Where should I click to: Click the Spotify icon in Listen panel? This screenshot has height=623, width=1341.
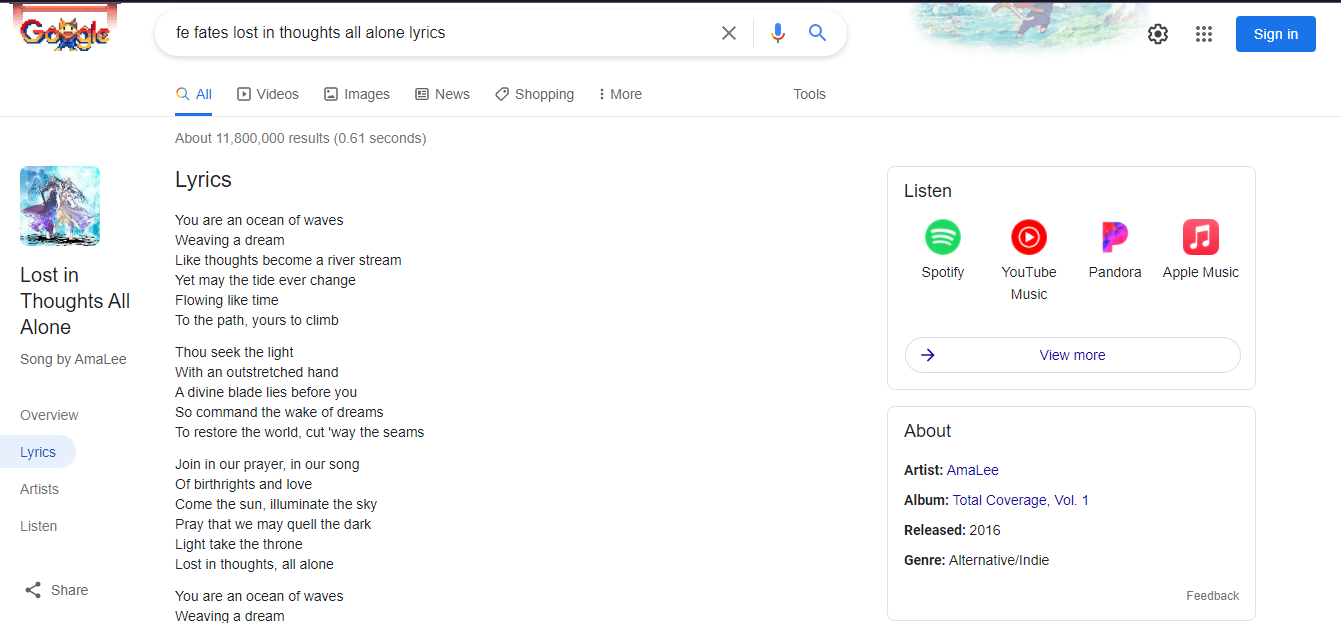click(x=942, y=238)
